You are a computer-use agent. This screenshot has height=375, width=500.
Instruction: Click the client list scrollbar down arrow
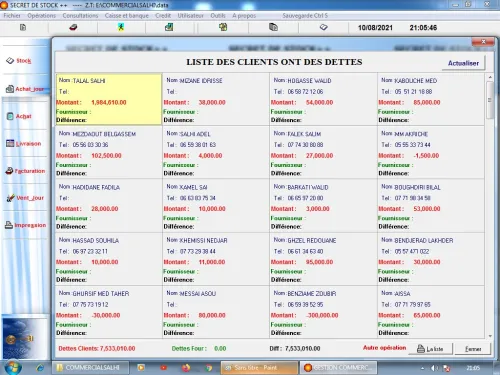pos(490,336)
